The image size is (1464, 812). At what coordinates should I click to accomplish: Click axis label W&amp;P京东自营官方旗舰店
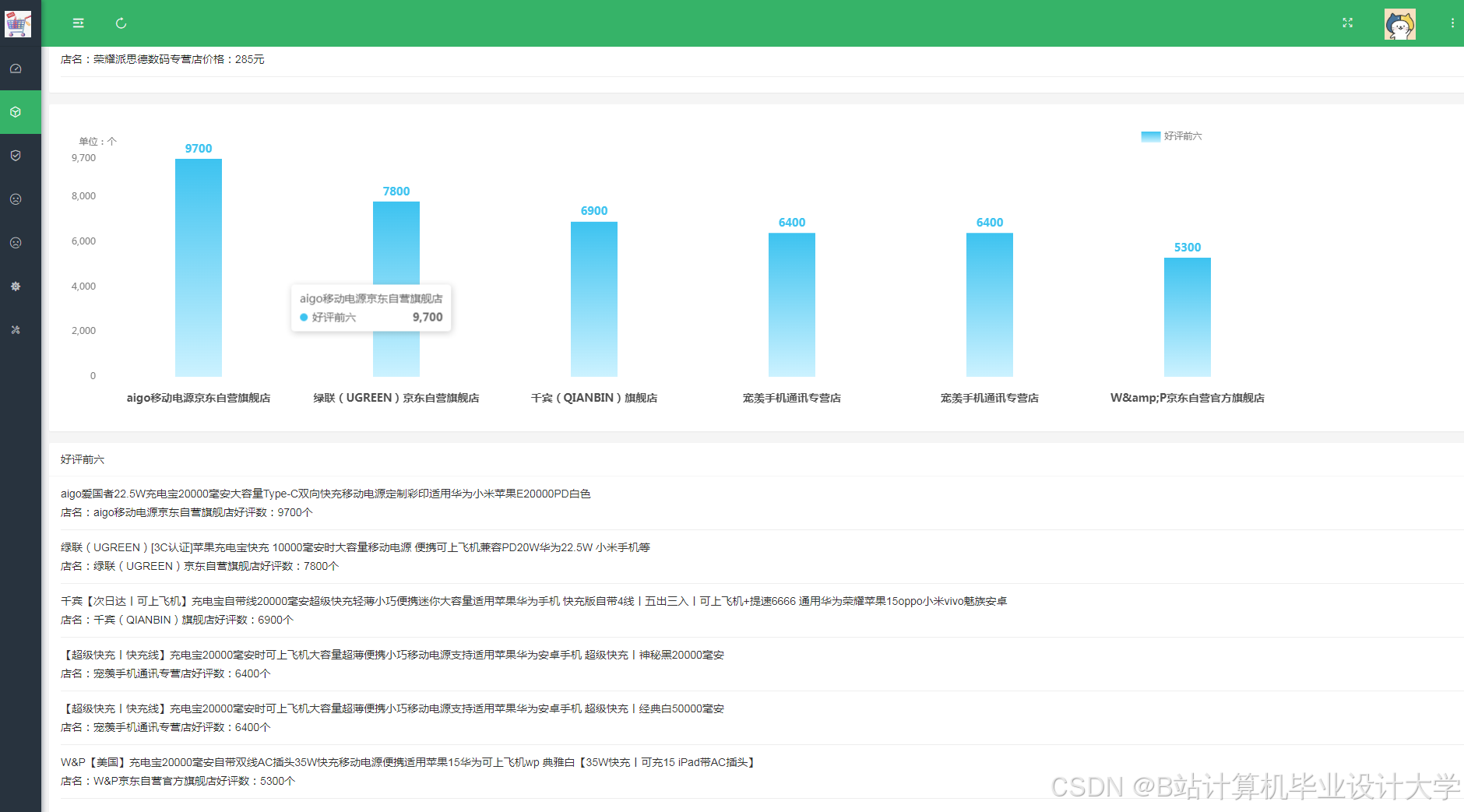[1188, 398]
